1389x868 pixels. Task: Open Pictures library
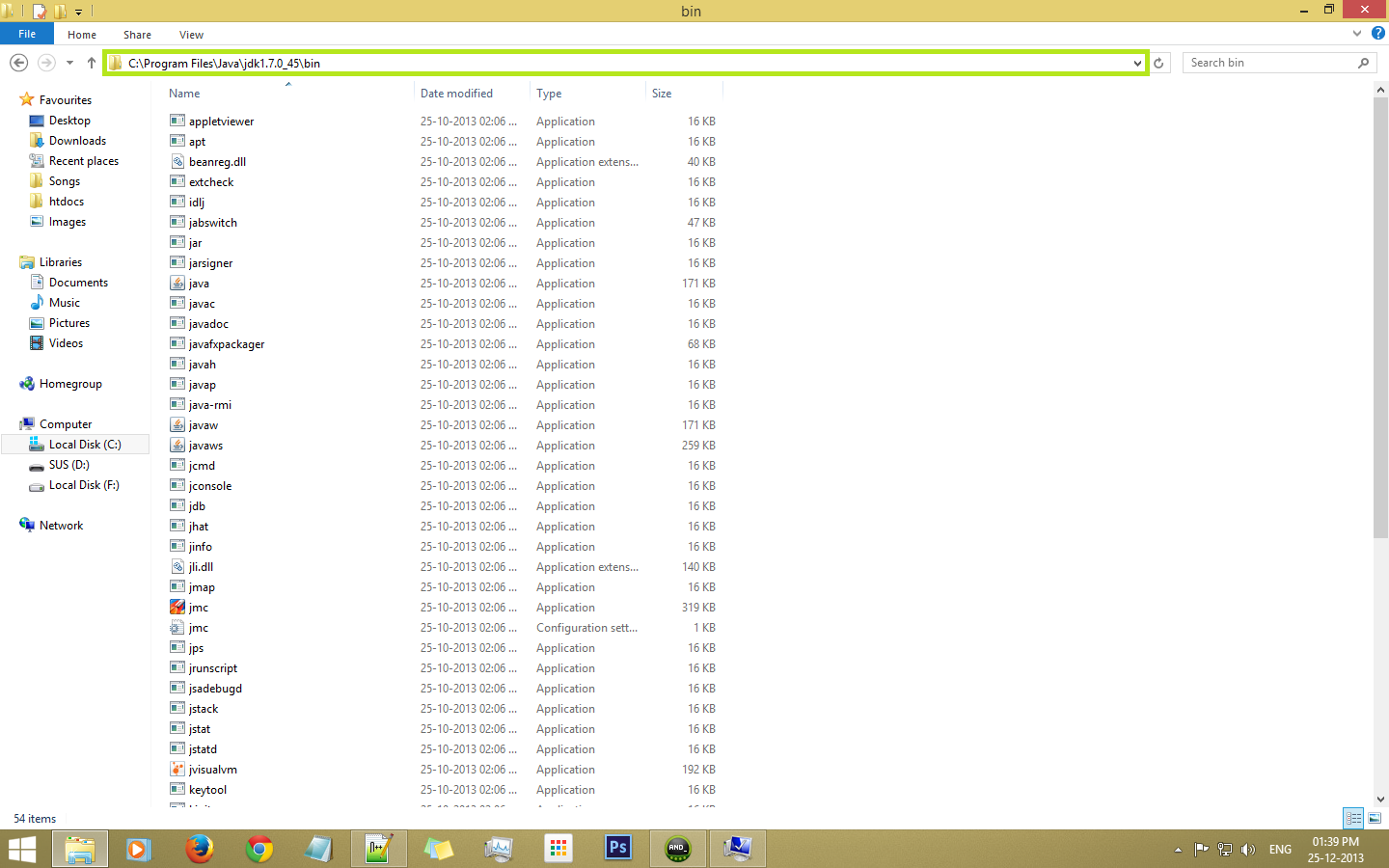69,323
